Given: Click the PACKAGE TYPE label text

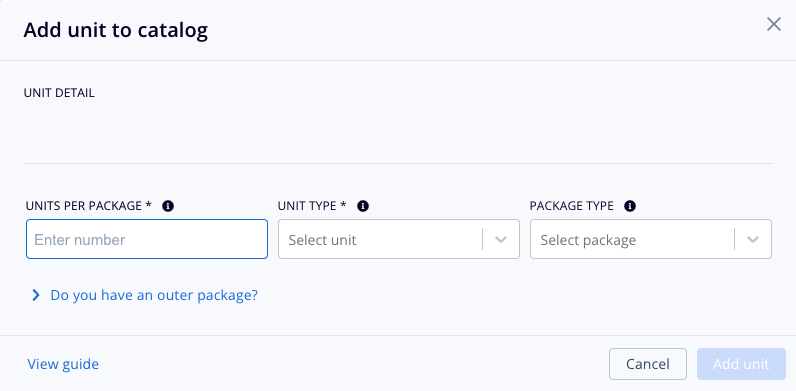Looking at the screenshot, I should tap(572, 206).
